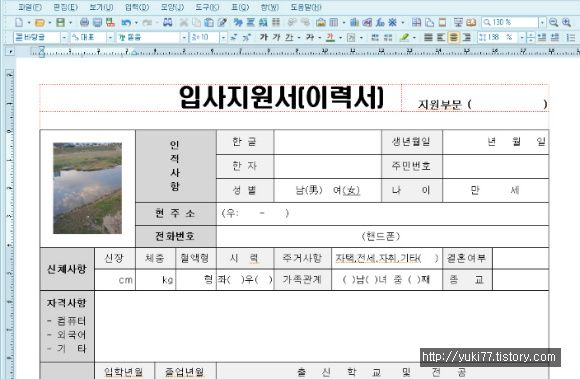Image resolution: width=580 pixels, height=379 pixels.
Task: Click the line spacing stepper arrows
Action: (530, 37)
